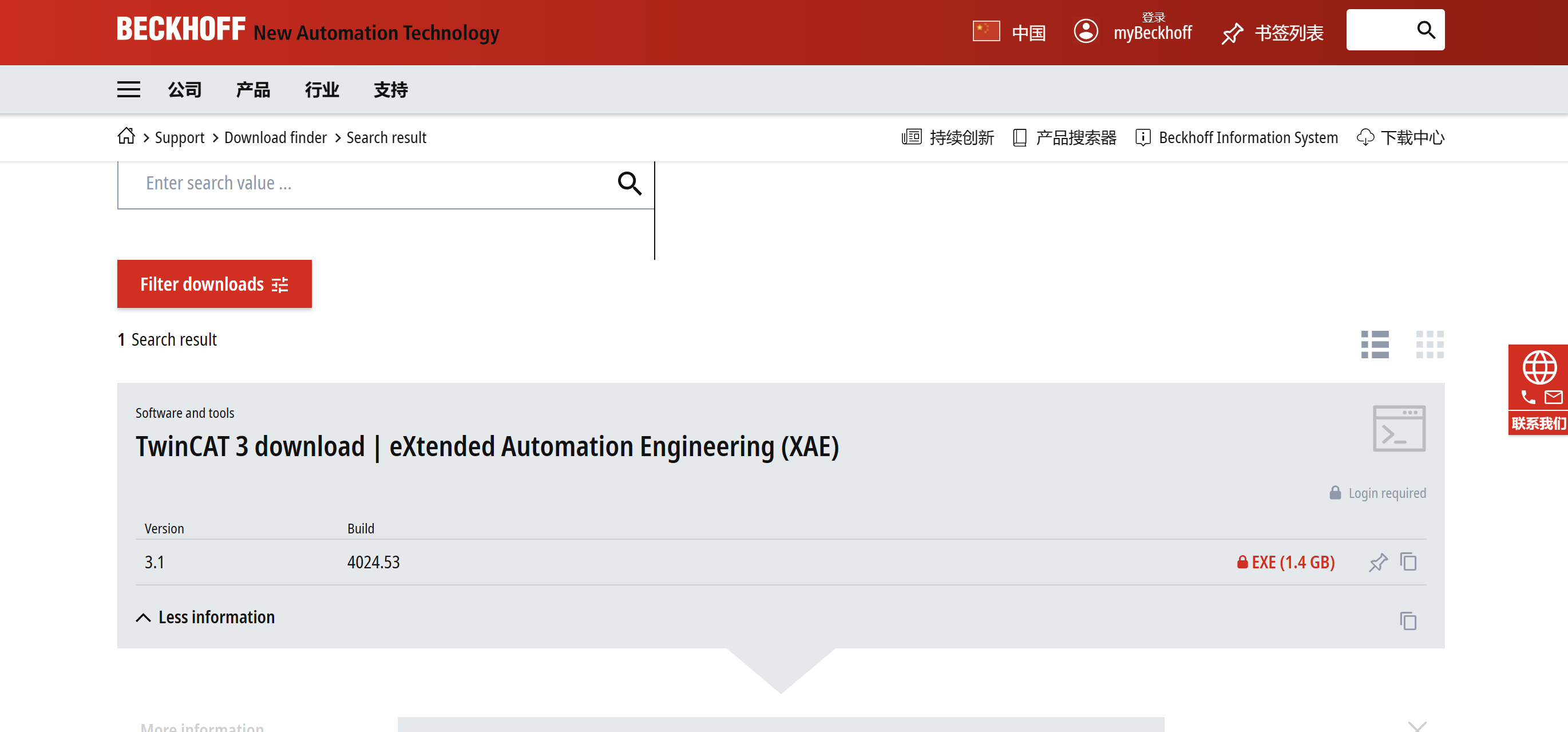1568x732 pixels.
Task: Open the Filter downloads button
Action: tap(214, 284)
